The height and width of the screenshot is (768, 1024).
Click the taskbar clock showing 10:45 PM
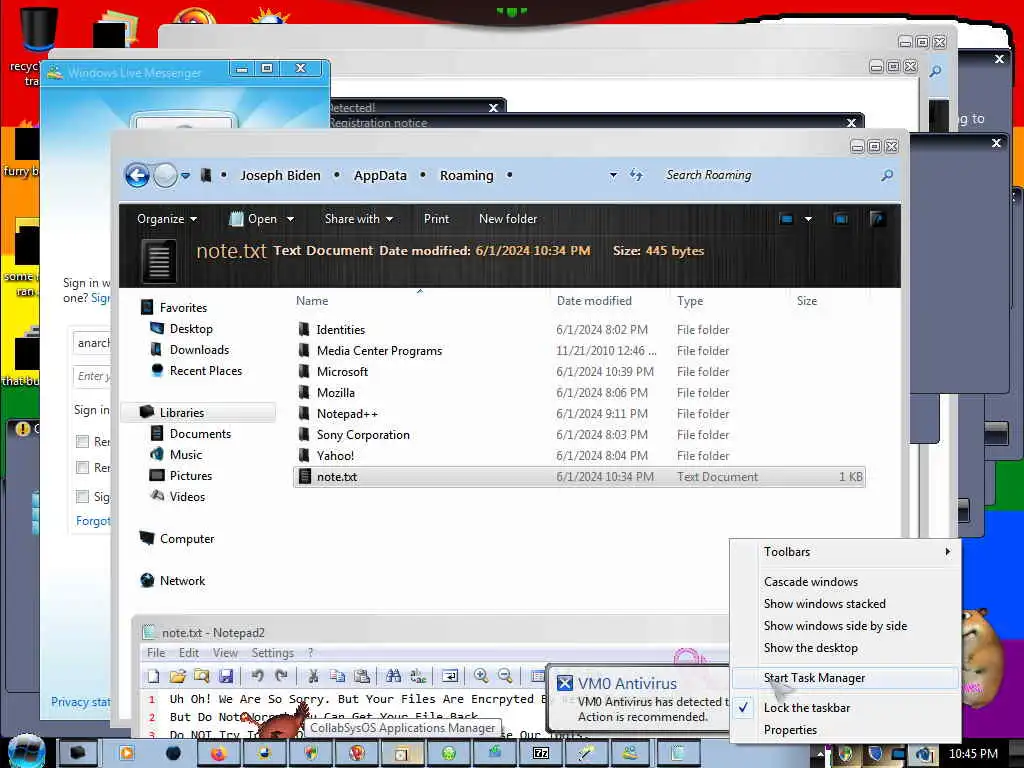[973, 754]
